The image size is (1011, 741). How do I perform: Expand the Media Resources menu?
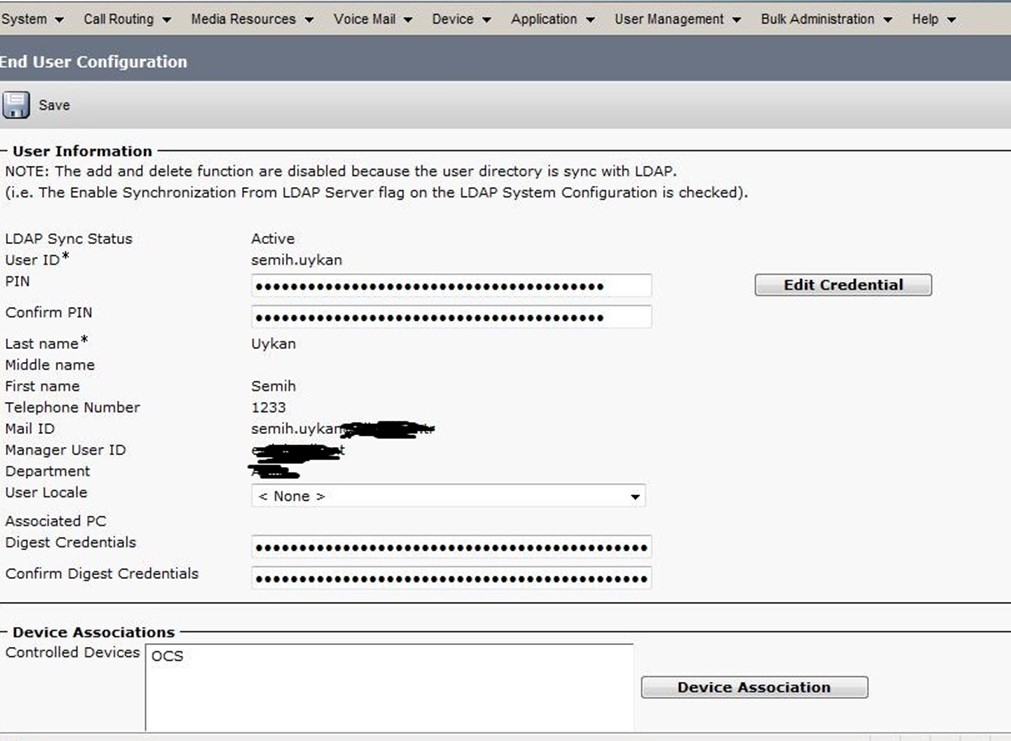(x=252, y=19)
